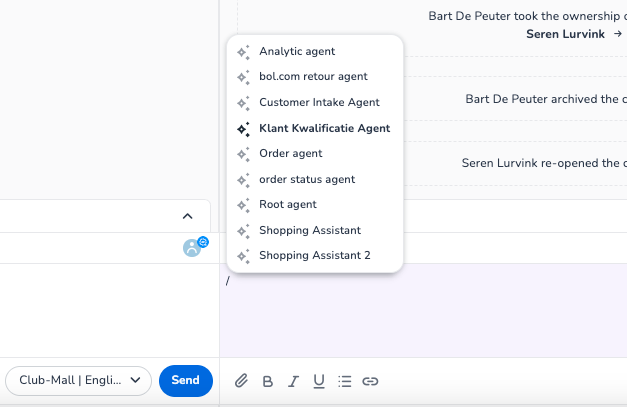The image size is (627, 407).
Task: Choose the Root agent entry
Action: [287, 205]
